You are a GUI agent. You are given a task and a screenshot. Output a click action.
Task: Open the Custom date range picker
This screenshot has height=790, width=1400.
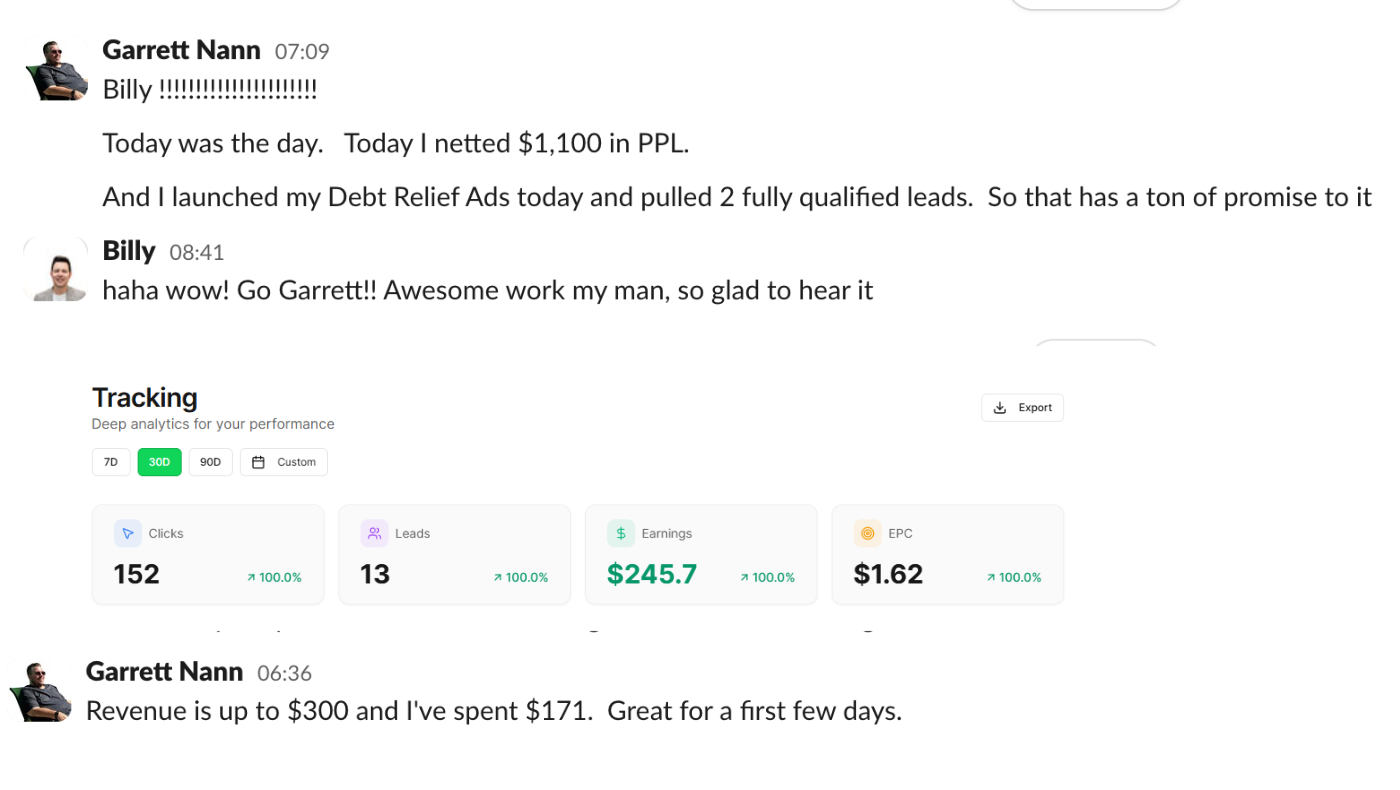(x=284, y=462)
